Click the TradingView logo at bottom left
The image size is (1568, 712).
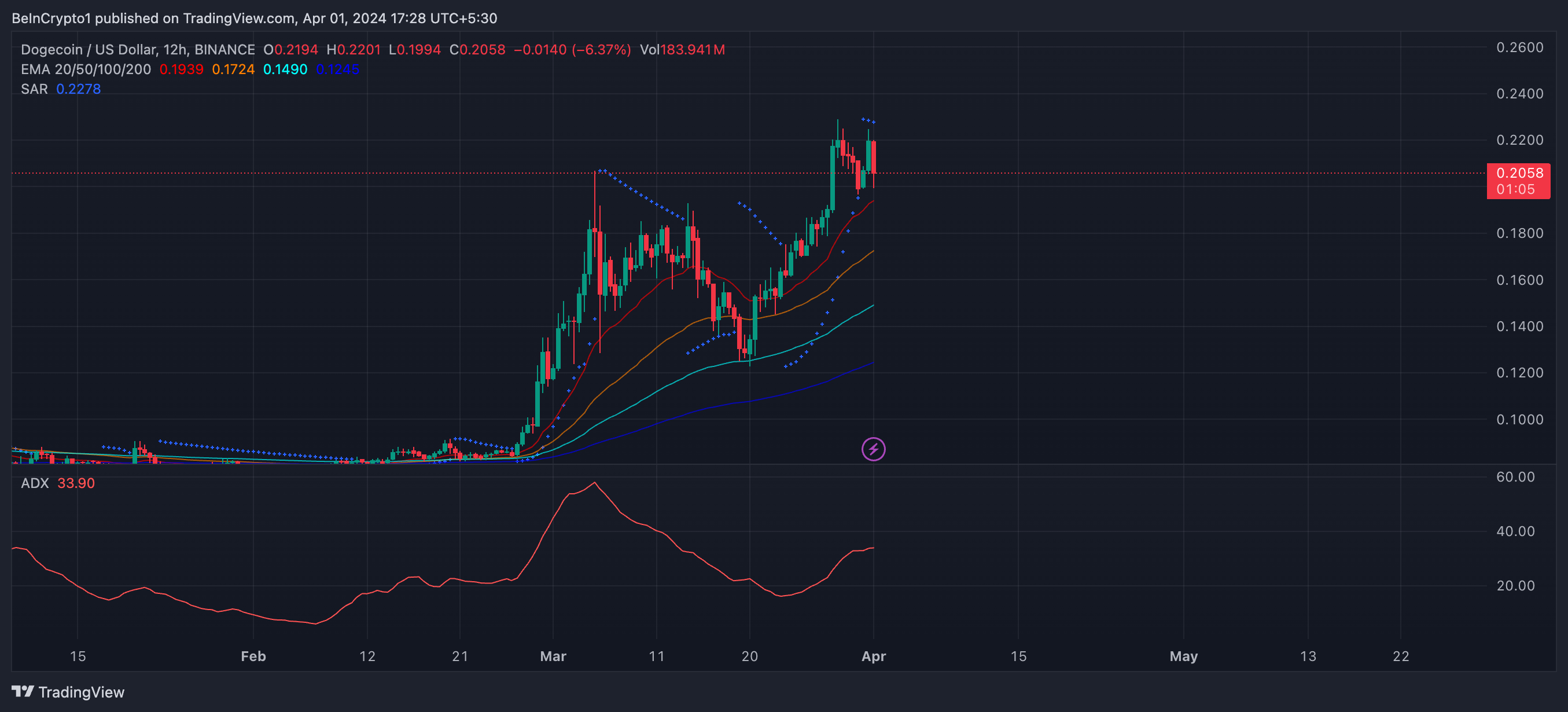(x=68, y=692)
